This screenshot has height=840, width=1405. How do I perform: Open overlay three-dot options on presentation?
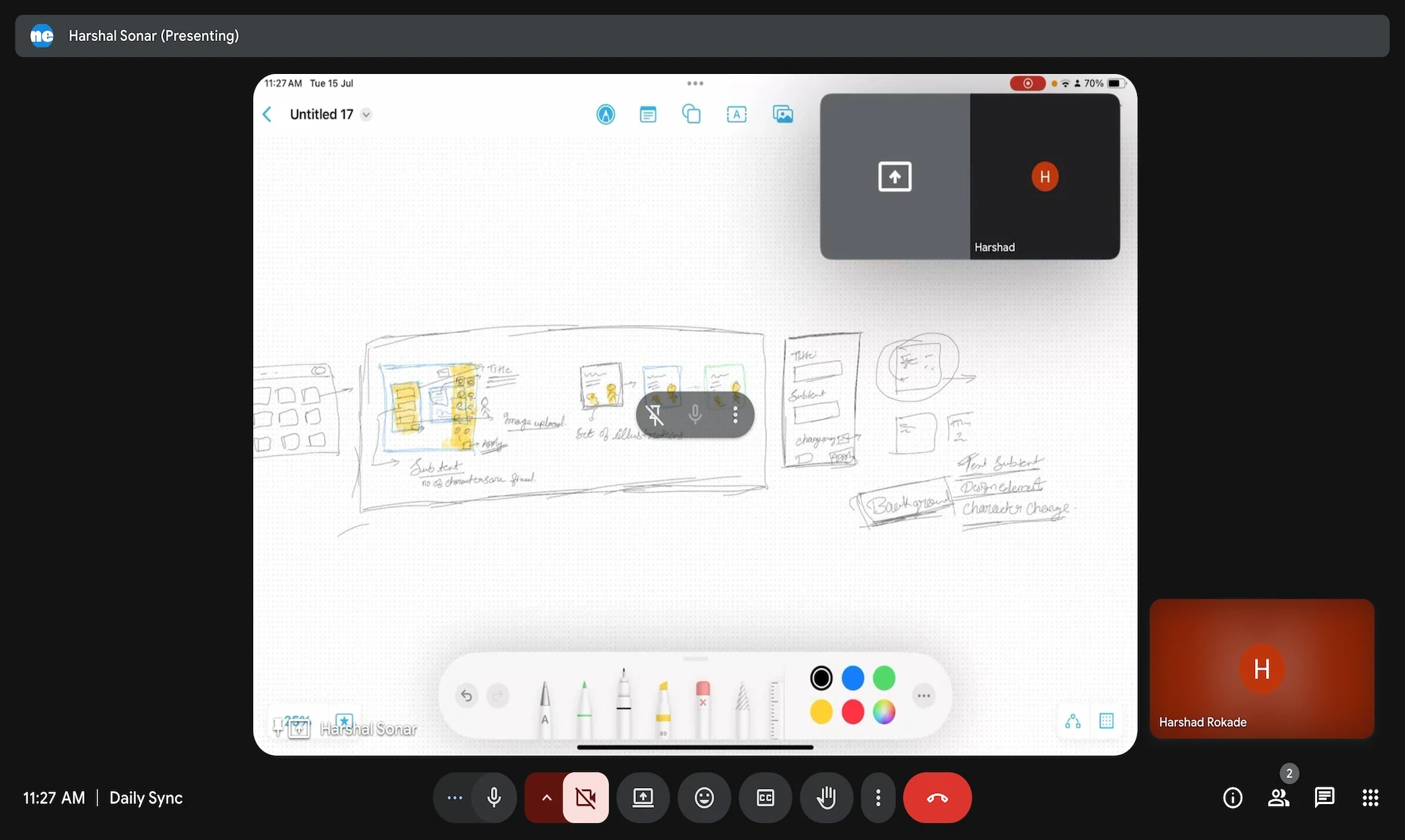735,415
